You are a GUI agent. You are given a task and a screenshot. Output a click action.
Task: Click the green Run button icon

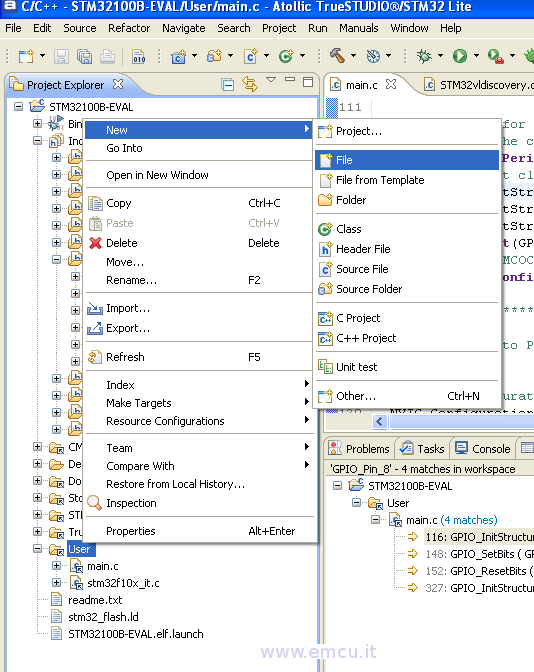460,56
